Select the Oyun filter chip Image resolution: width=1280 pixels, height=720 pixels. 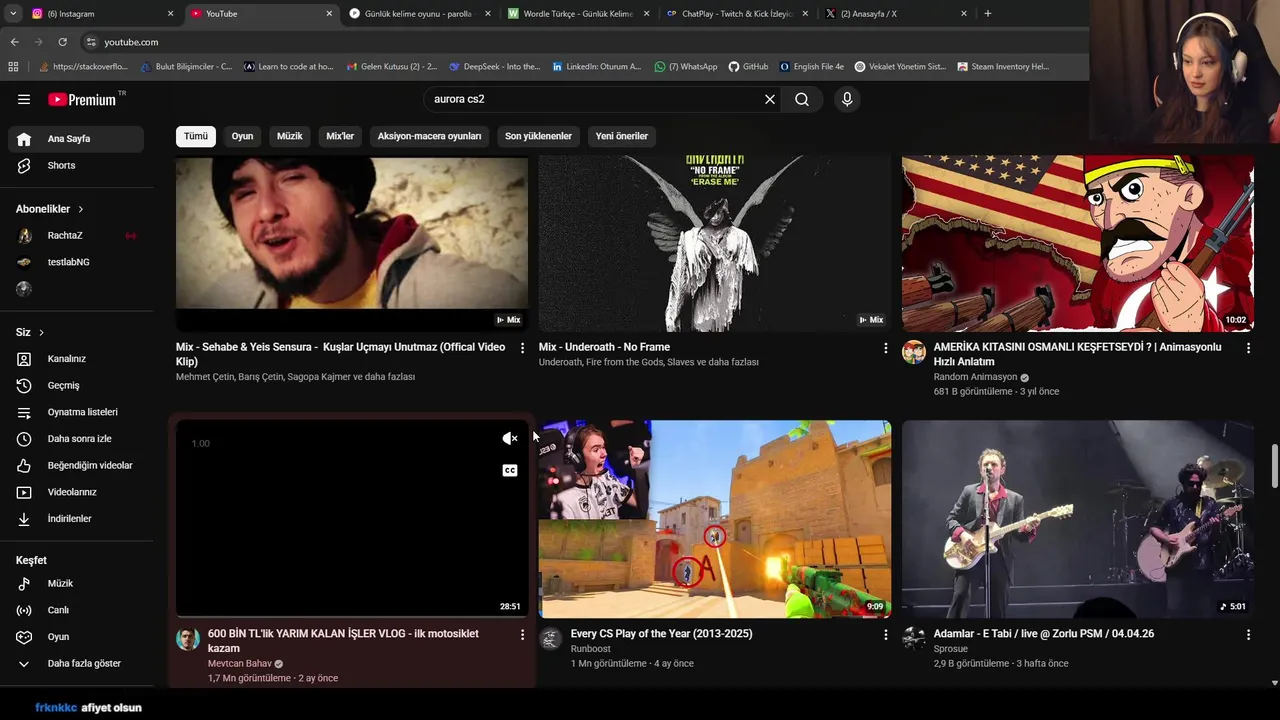[x=243, y=136]
